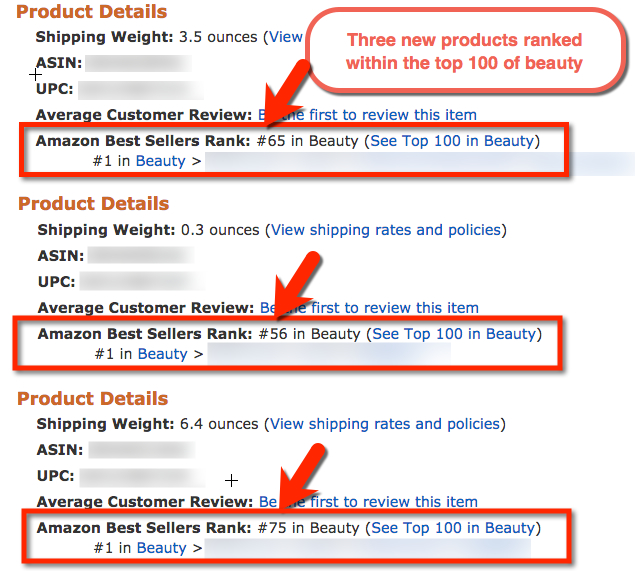Open Top 100 in Beauty link beside rank #75

point(453,528)
